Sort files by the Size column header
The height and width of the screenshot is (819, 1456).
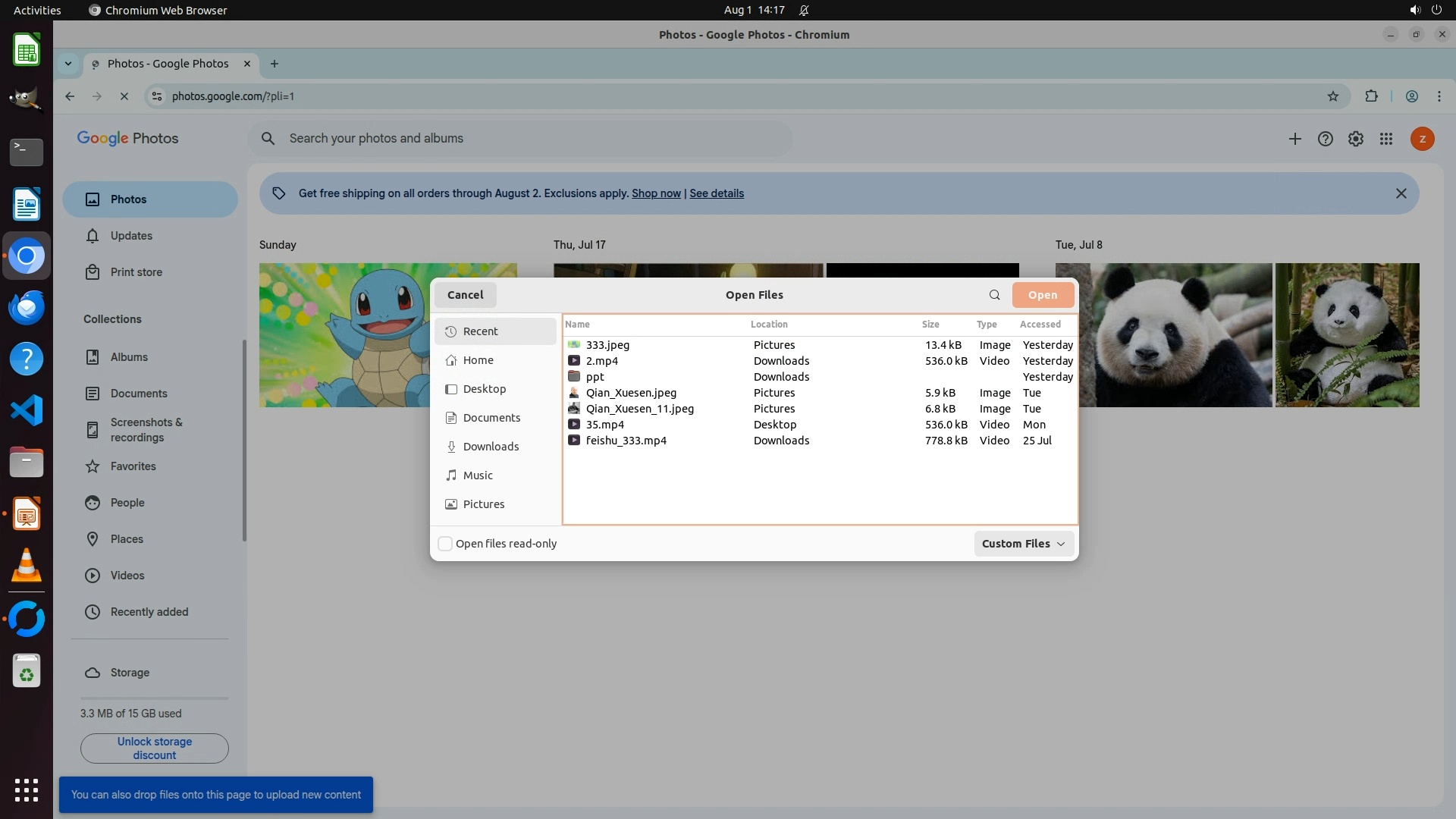tap(930, 324)
